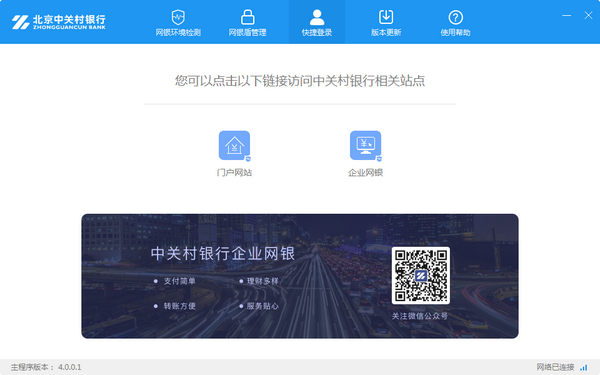Click the 转账方便 bullet text
This screenshot has width=600, height=375.
pyautogui.click(x=179, y=306)
